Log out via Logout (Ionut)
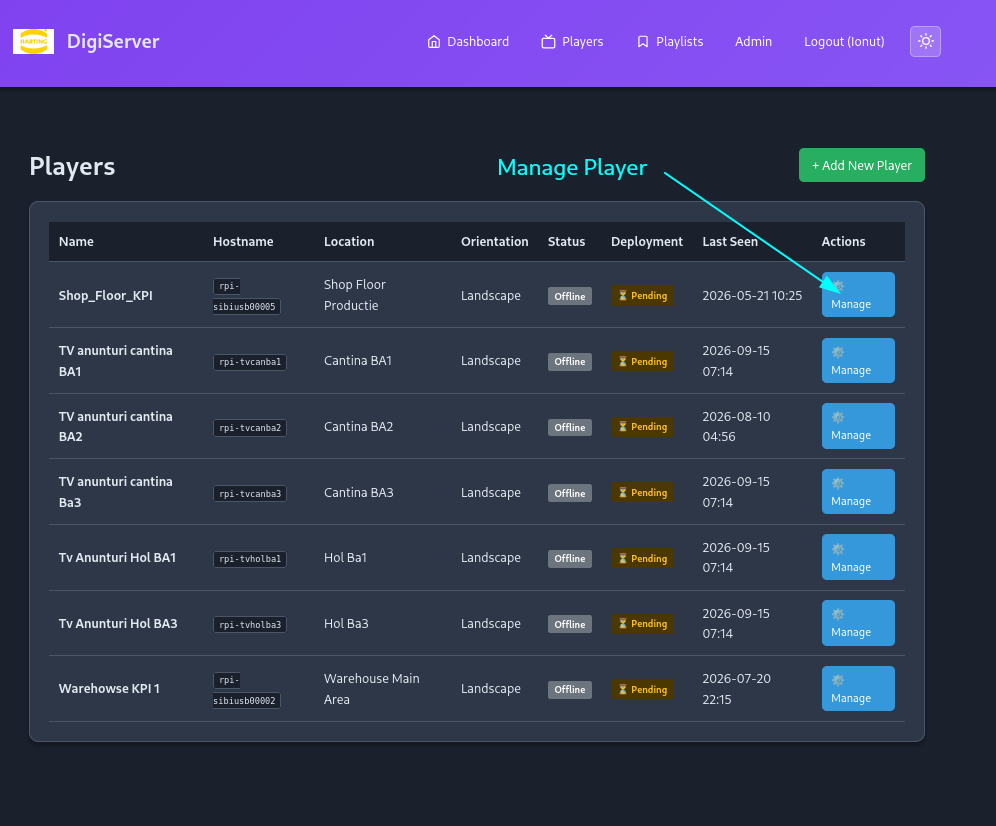This screenshot has width=996, height=826. (x=844, y=41)
